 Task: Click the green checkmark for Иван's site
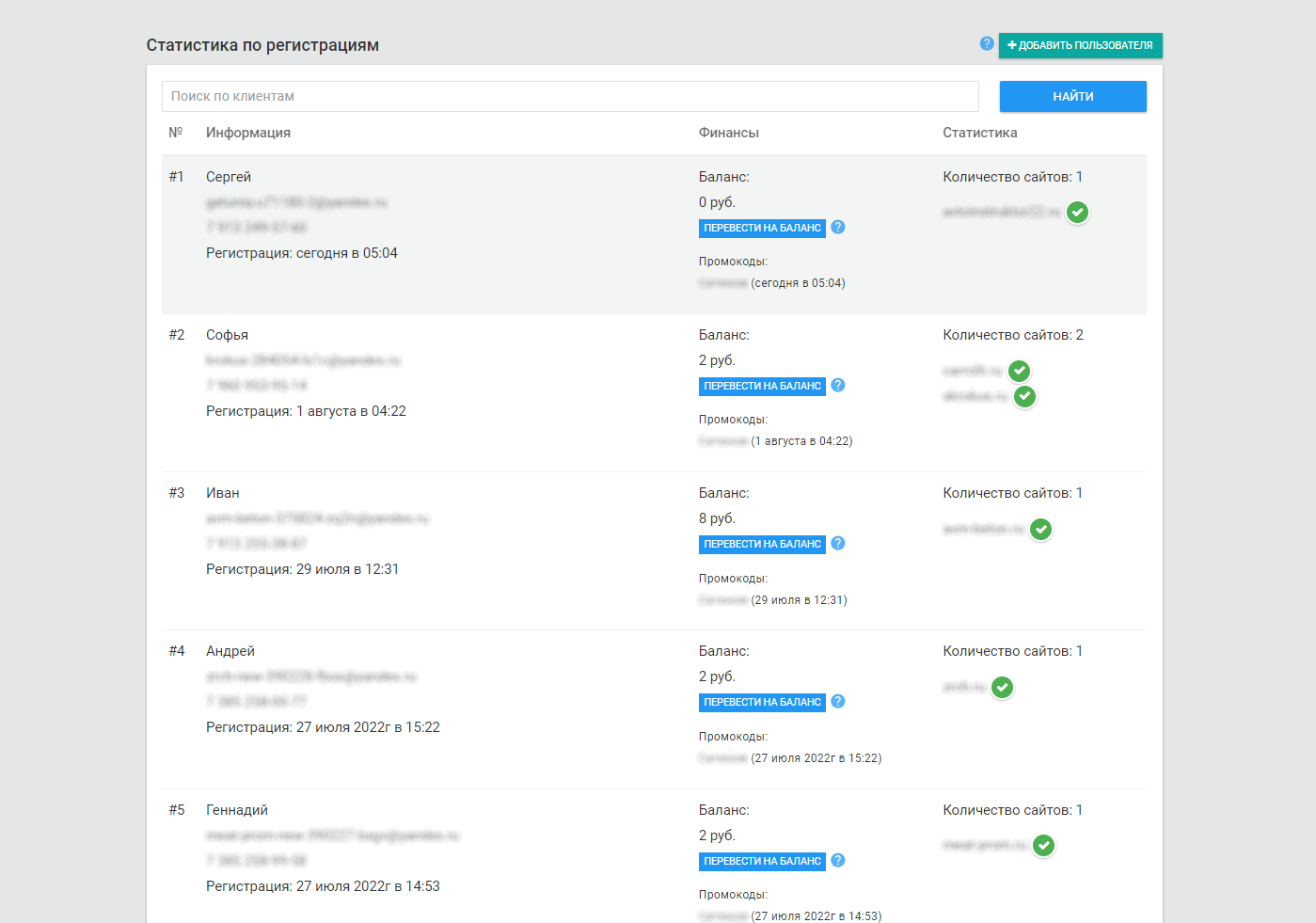pos(1041,530)
